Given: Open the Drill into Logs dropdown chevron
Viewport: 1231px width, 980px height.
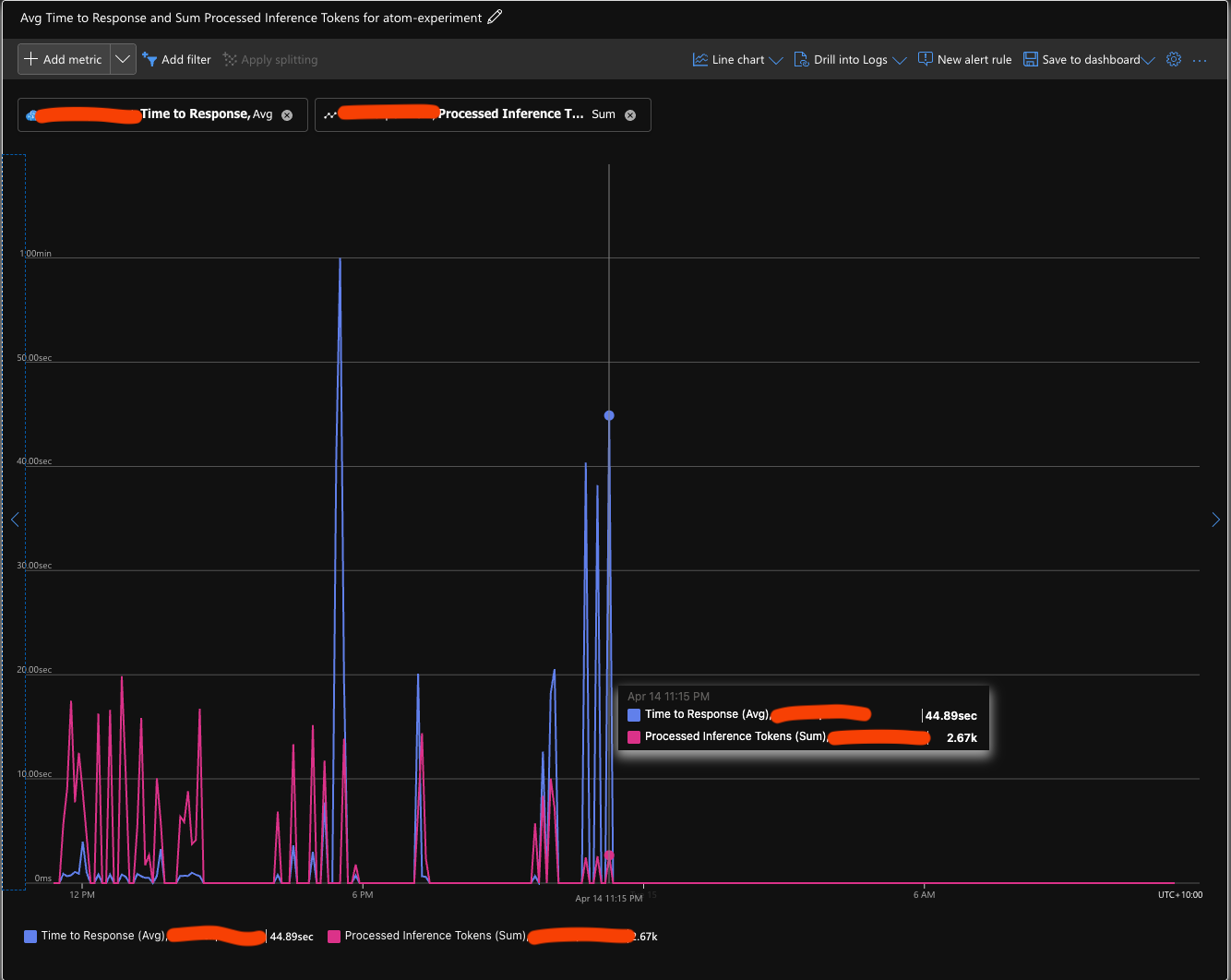Looking at the screenshot, I should pos(901,59).
